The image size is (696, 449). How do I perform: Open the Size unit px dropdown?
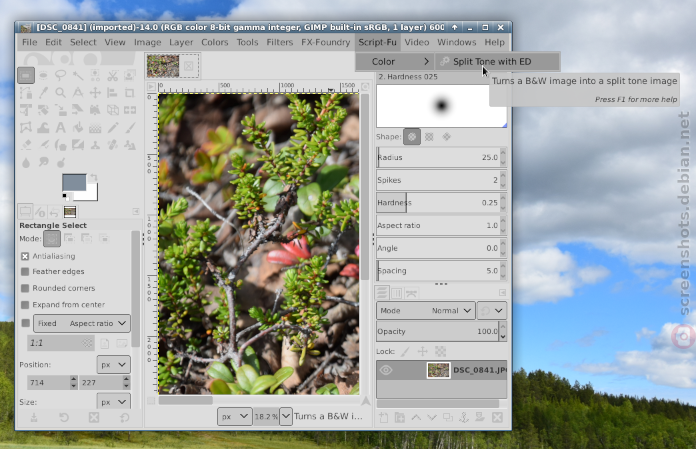click(x=114, y=402)
